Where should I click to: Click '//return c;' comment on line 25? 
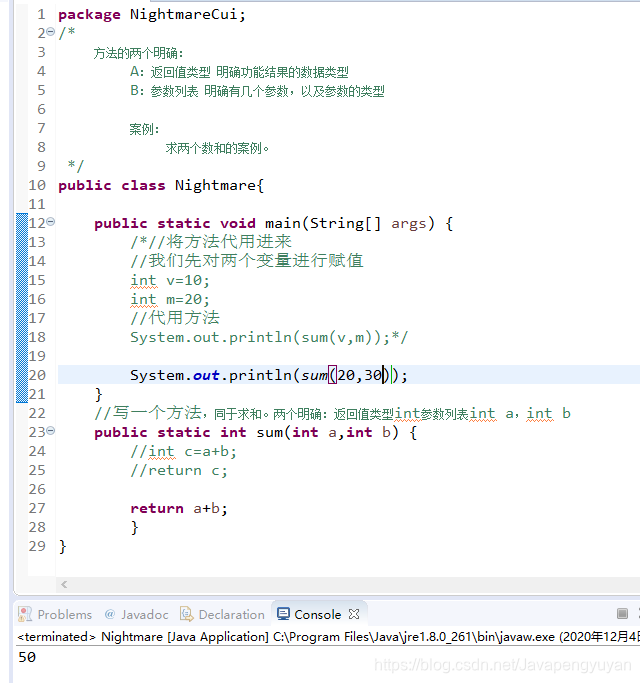179,470
